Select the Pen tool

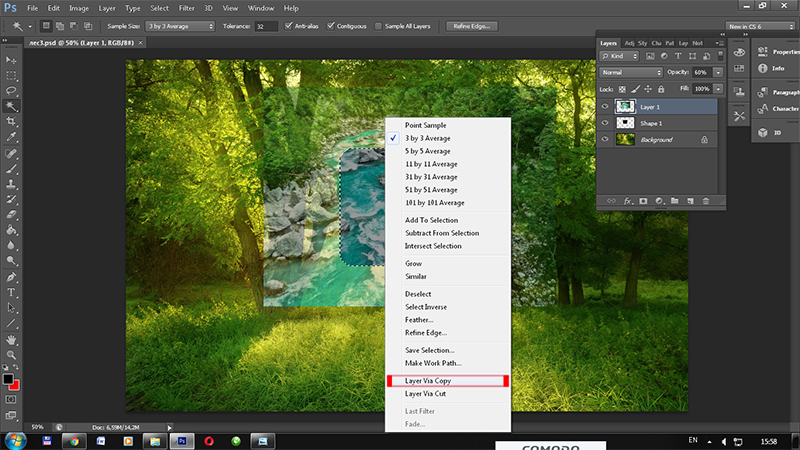11,277
